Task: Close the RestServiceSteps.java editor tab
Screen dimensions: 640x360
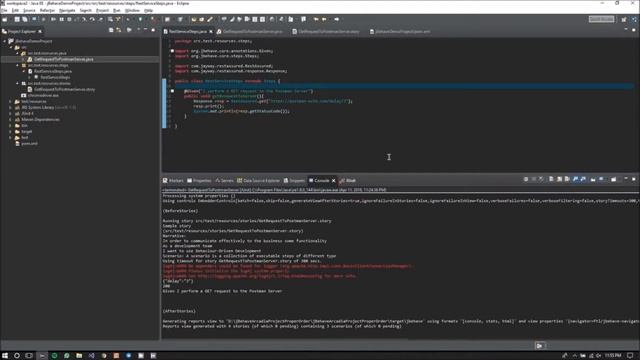Action: click(x=211, y=31)
